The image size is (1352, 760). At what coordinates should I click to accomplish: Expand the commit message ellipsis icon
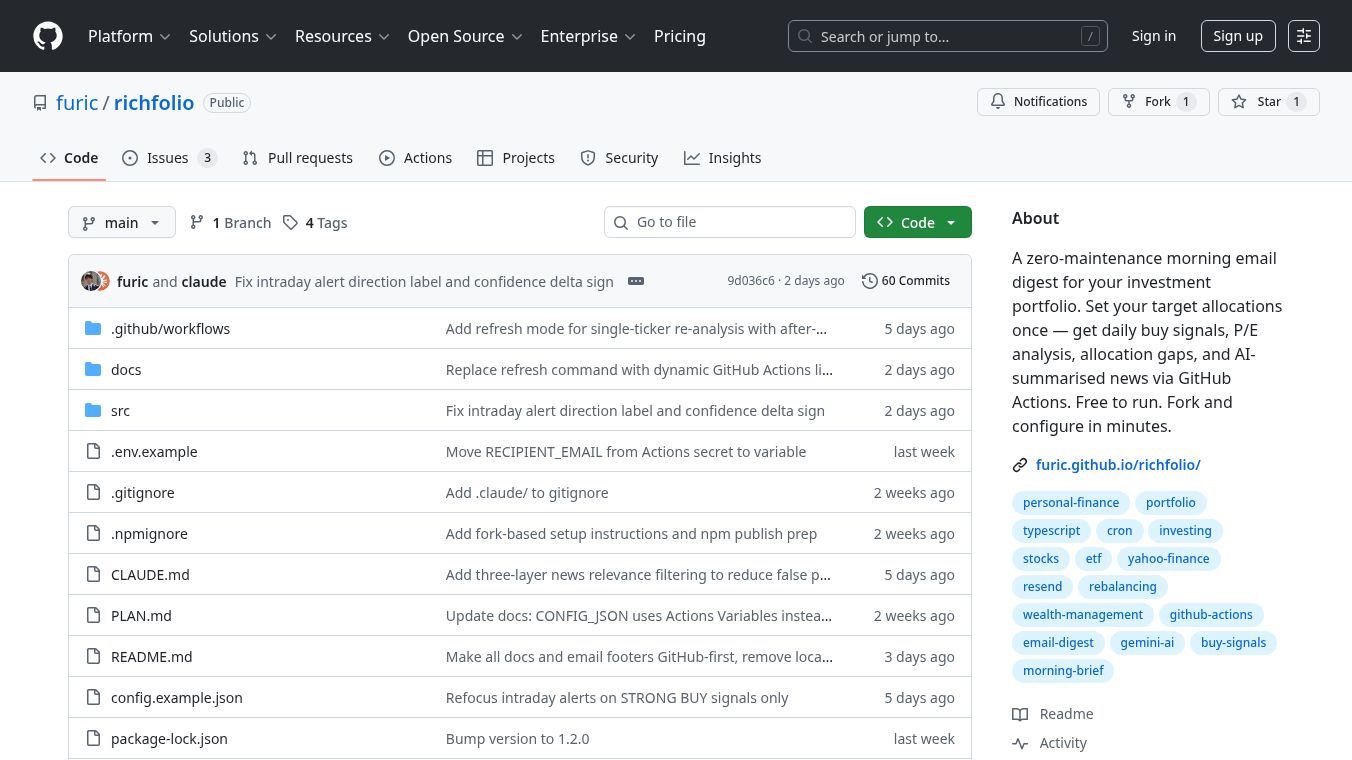pos(636,281)
